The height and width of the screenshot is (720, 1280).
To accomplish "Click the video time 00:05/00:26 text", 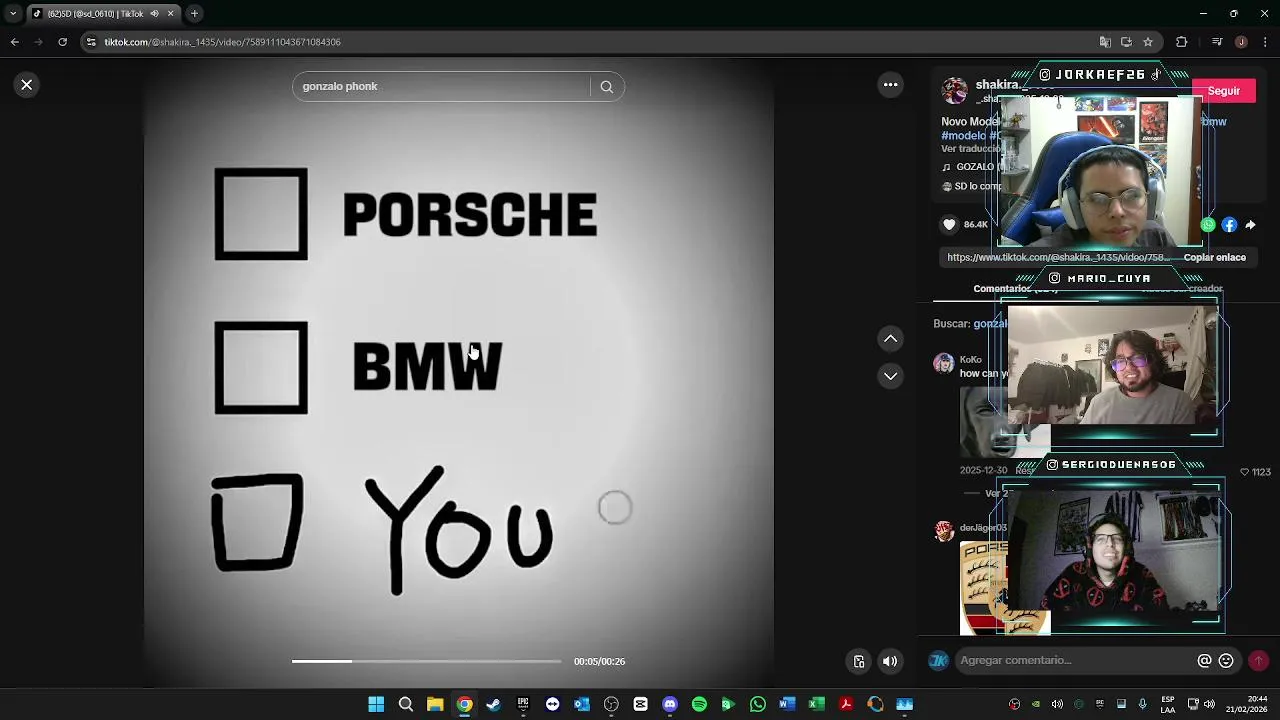I will coord(599,661).
